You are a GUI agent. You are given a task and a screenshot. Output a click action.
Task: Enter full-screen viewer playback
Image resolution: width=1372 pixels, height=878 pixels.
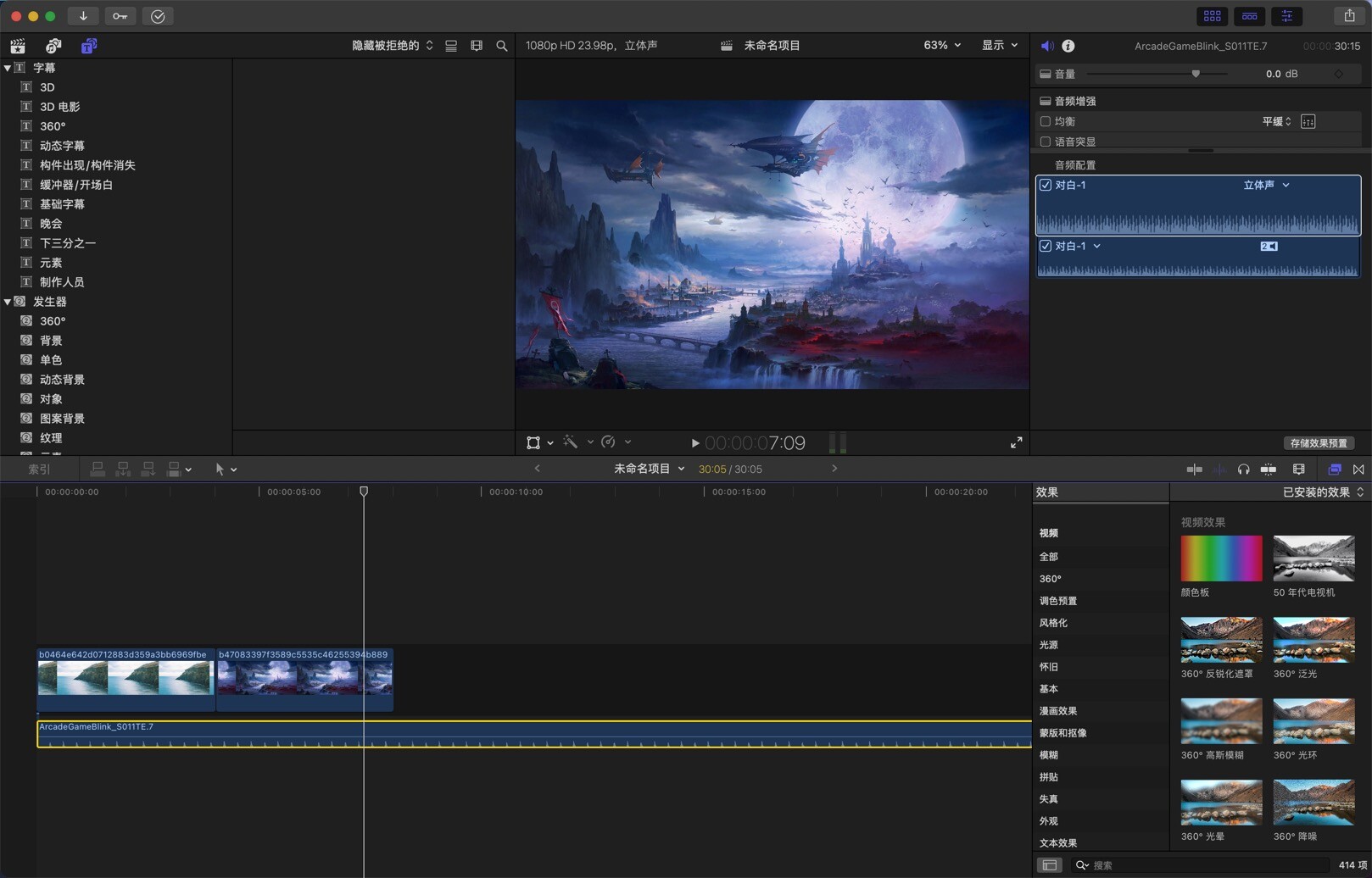tap(1016, 442)
